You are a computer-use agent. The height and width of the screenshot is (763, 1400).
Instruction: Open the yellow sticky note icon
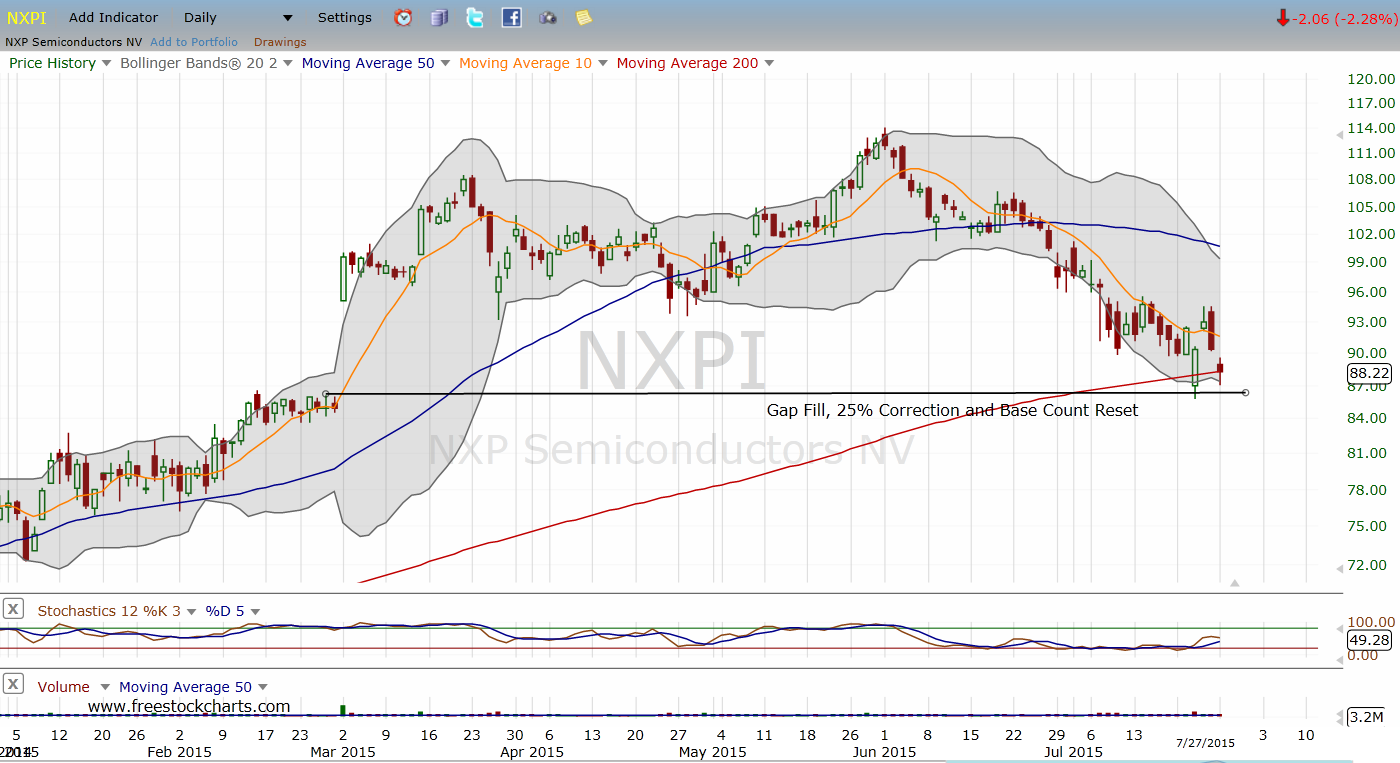(584, 17)
